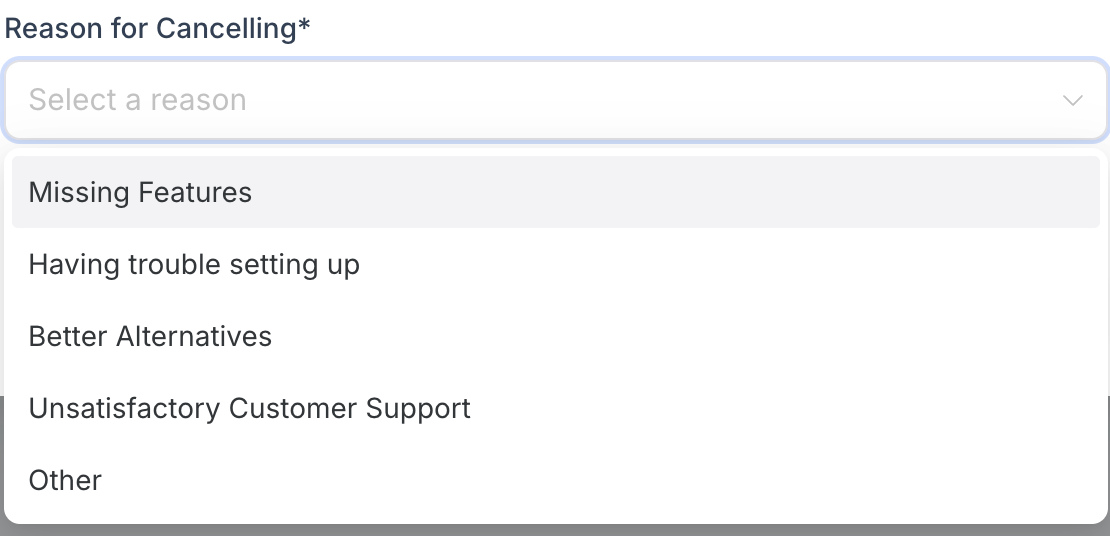Choose the Other option
This screenshot has width=1110, height=536.
click(65, 480)
